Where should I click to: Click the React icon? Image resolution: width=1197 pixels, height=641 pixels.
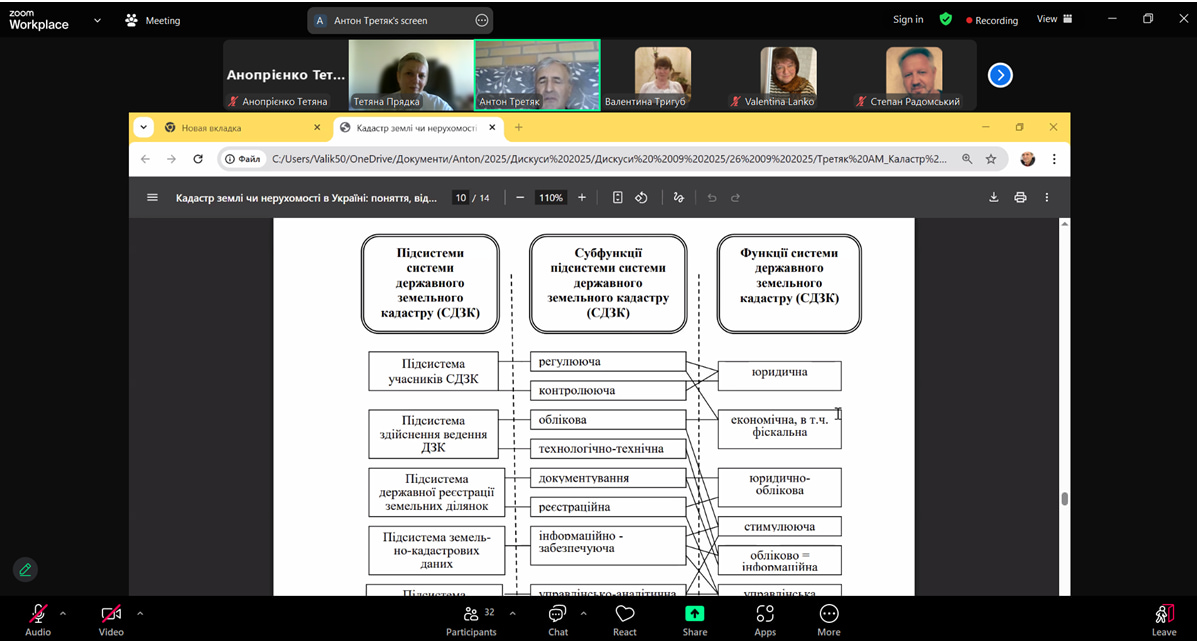pos(625,619)
